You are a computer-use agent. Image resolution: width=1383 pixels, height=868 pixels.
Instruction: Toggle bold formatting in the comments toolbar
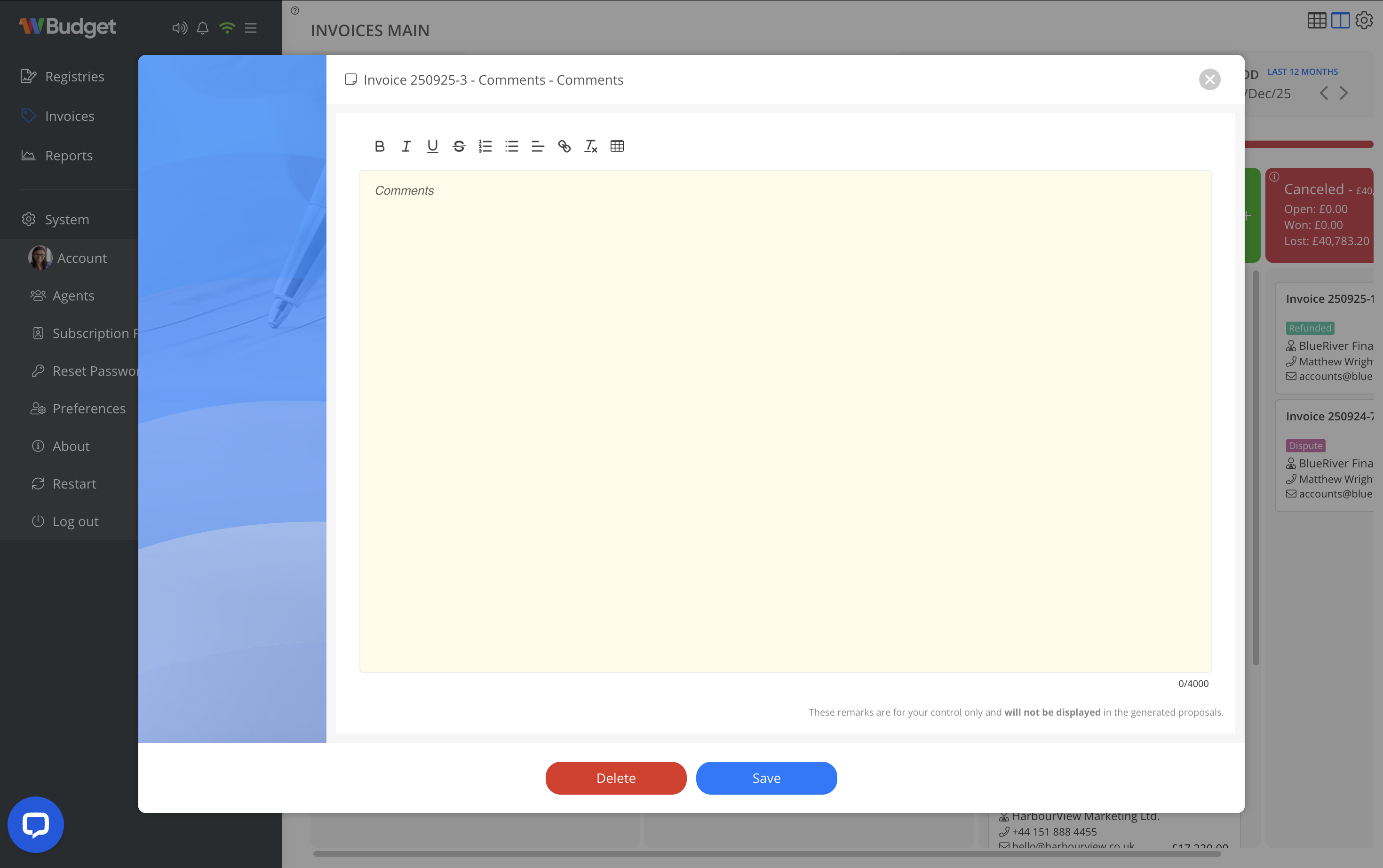tap(380, 146)
